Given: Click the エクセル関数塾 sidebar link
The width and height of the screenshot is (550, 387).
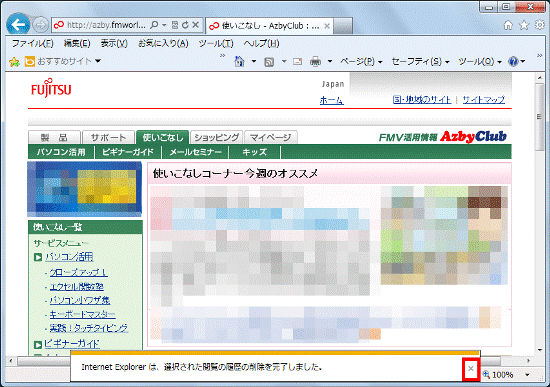Looking at the screenshot, I should [x=76, y=287].
